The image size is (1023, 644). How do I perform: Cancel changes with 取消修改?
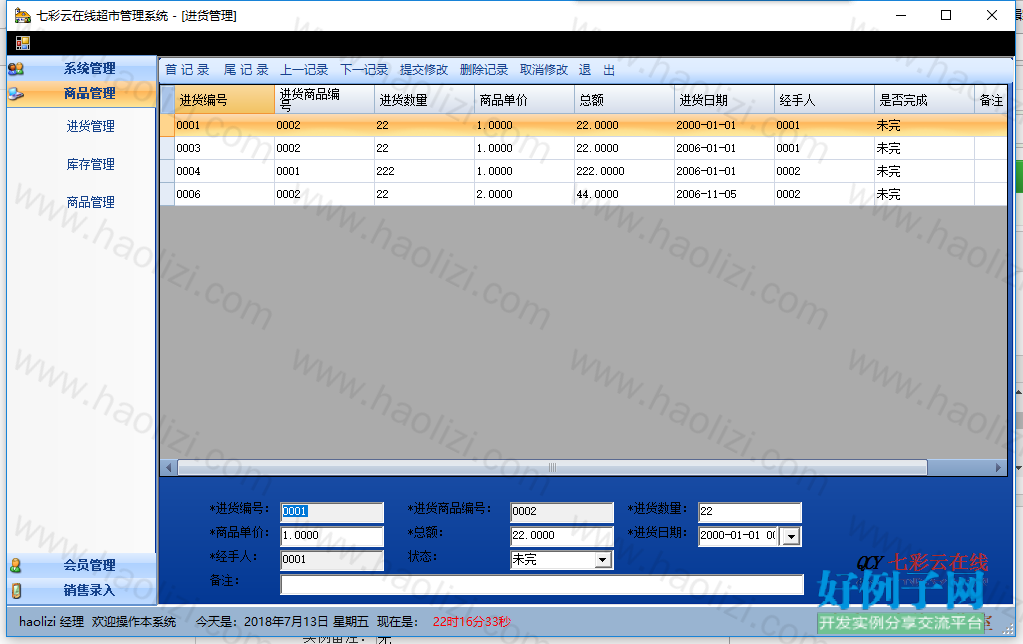[544, 70]
